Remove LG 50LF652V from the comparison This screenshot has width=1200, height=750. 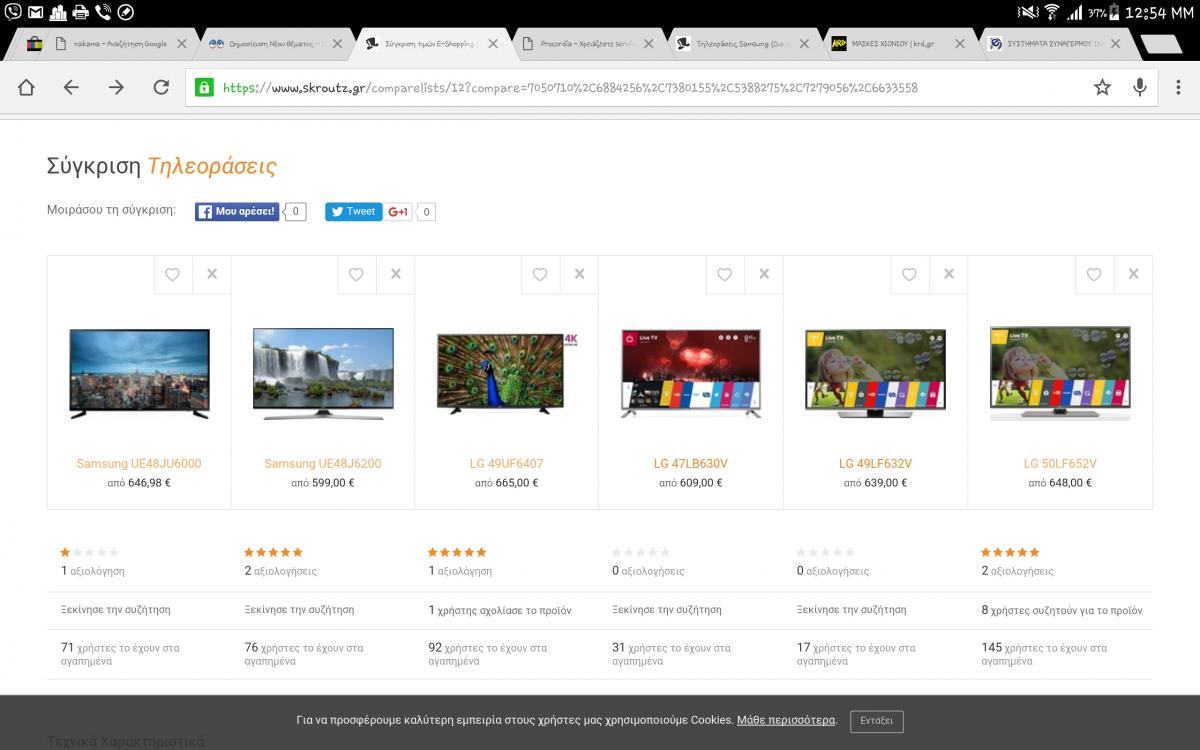[x=1133, y=275]
